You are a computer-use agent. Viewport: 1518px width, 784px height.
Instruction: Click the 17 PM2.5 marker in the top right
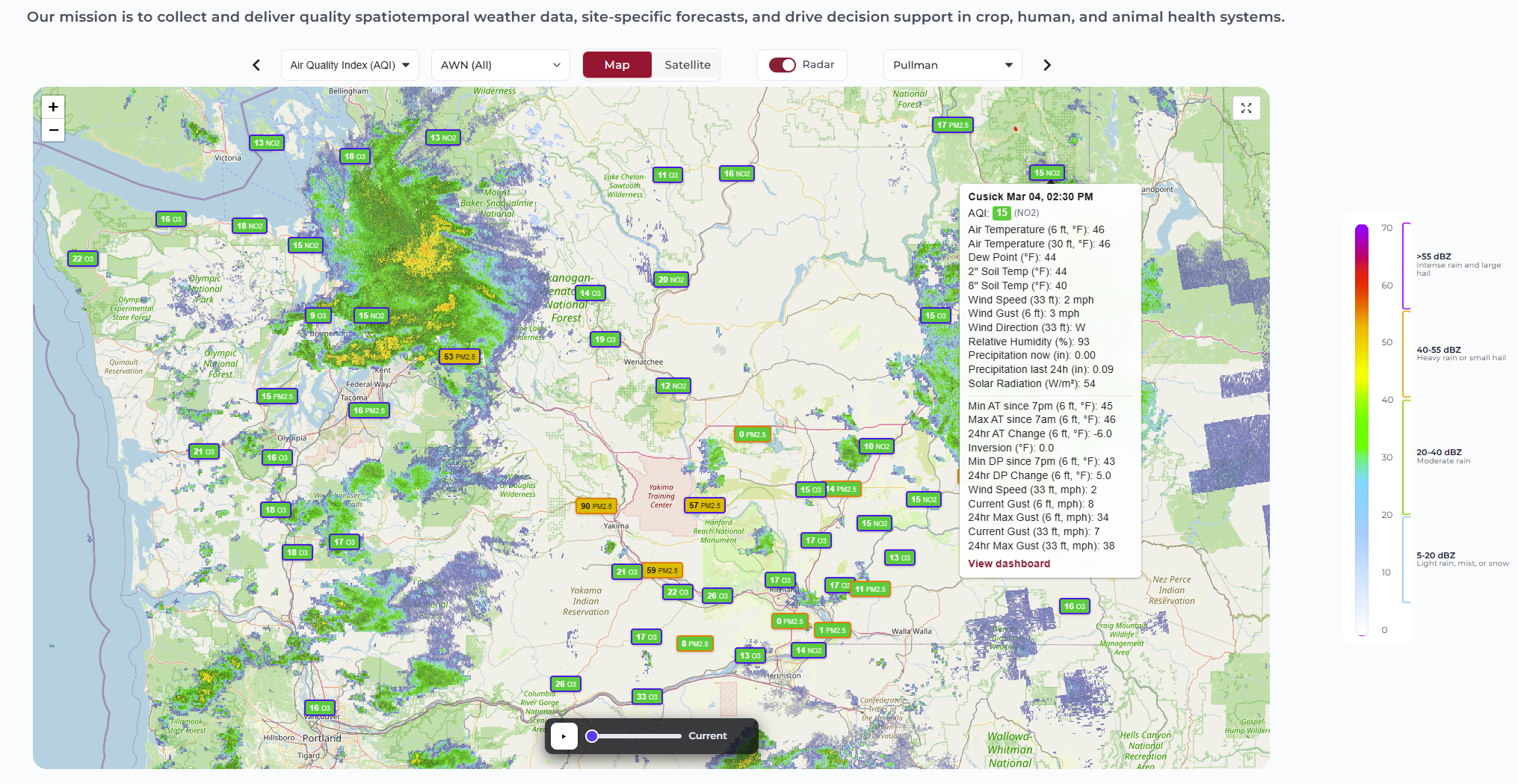pyautogui.click(x=952, y=125)
